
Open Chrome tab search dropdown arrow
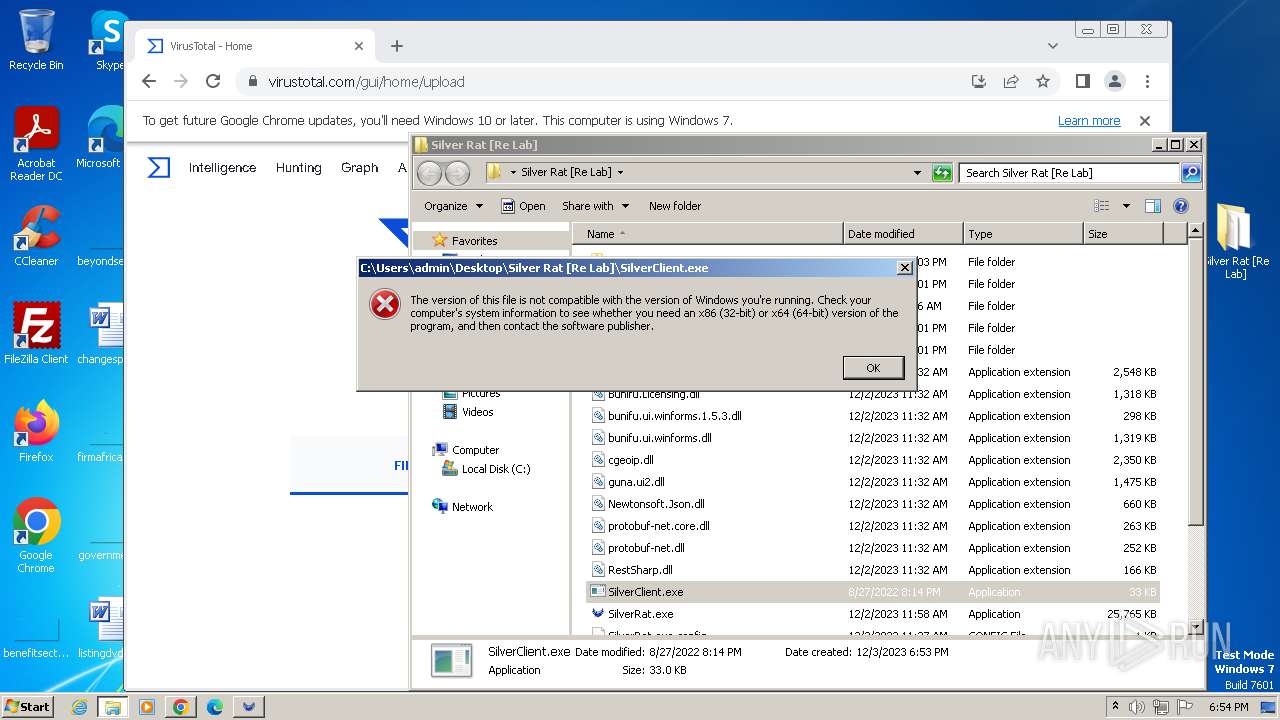click(x=1052, y=46)
